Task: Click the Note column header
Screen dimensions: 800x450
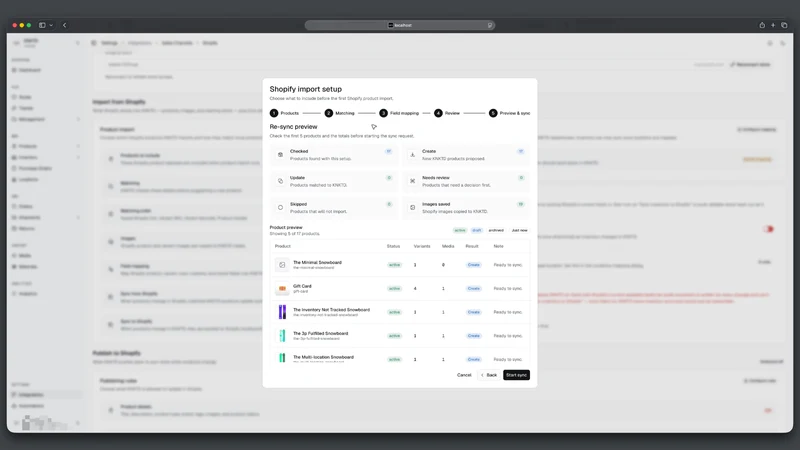Action: (498, 246)
